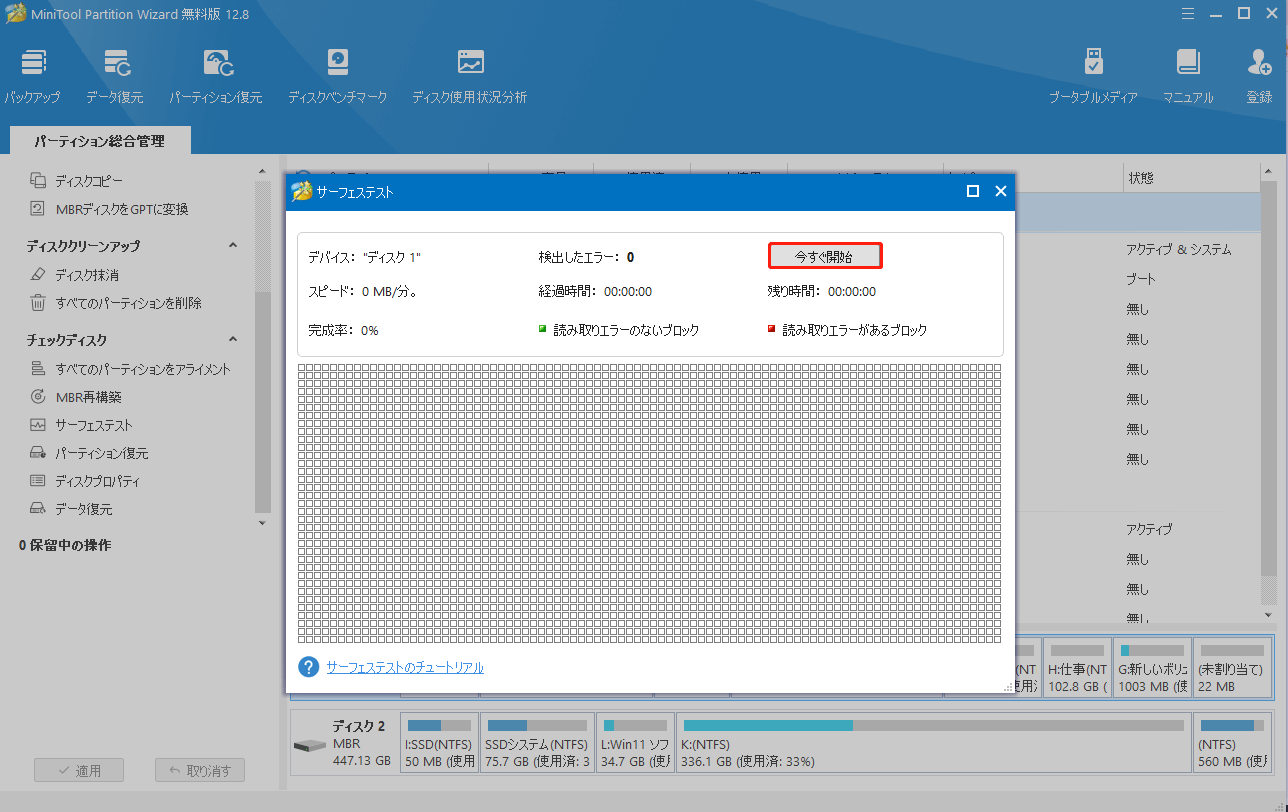
Task: Click the 適用 button
Action: click(79, 770)
